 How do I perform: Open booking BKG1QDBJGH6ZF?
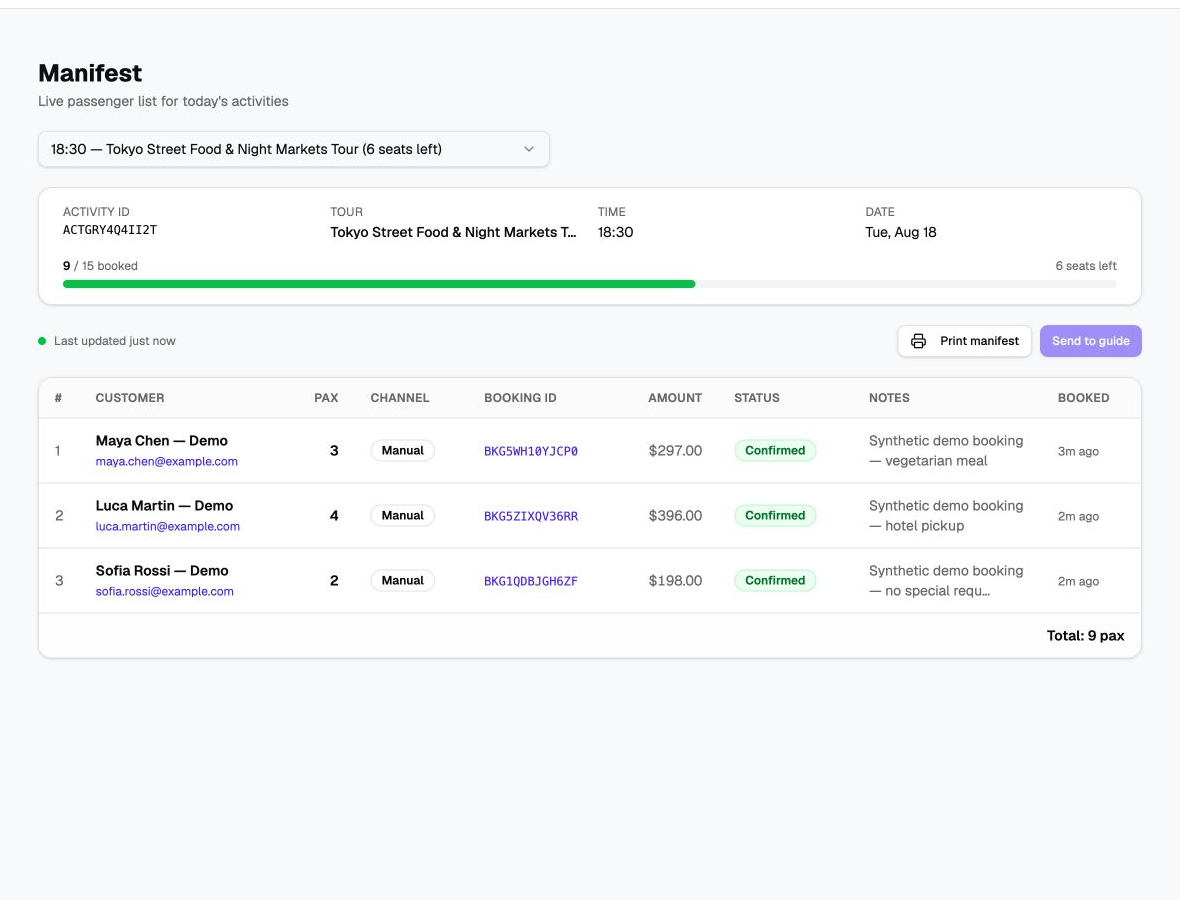tap(531, 581)
